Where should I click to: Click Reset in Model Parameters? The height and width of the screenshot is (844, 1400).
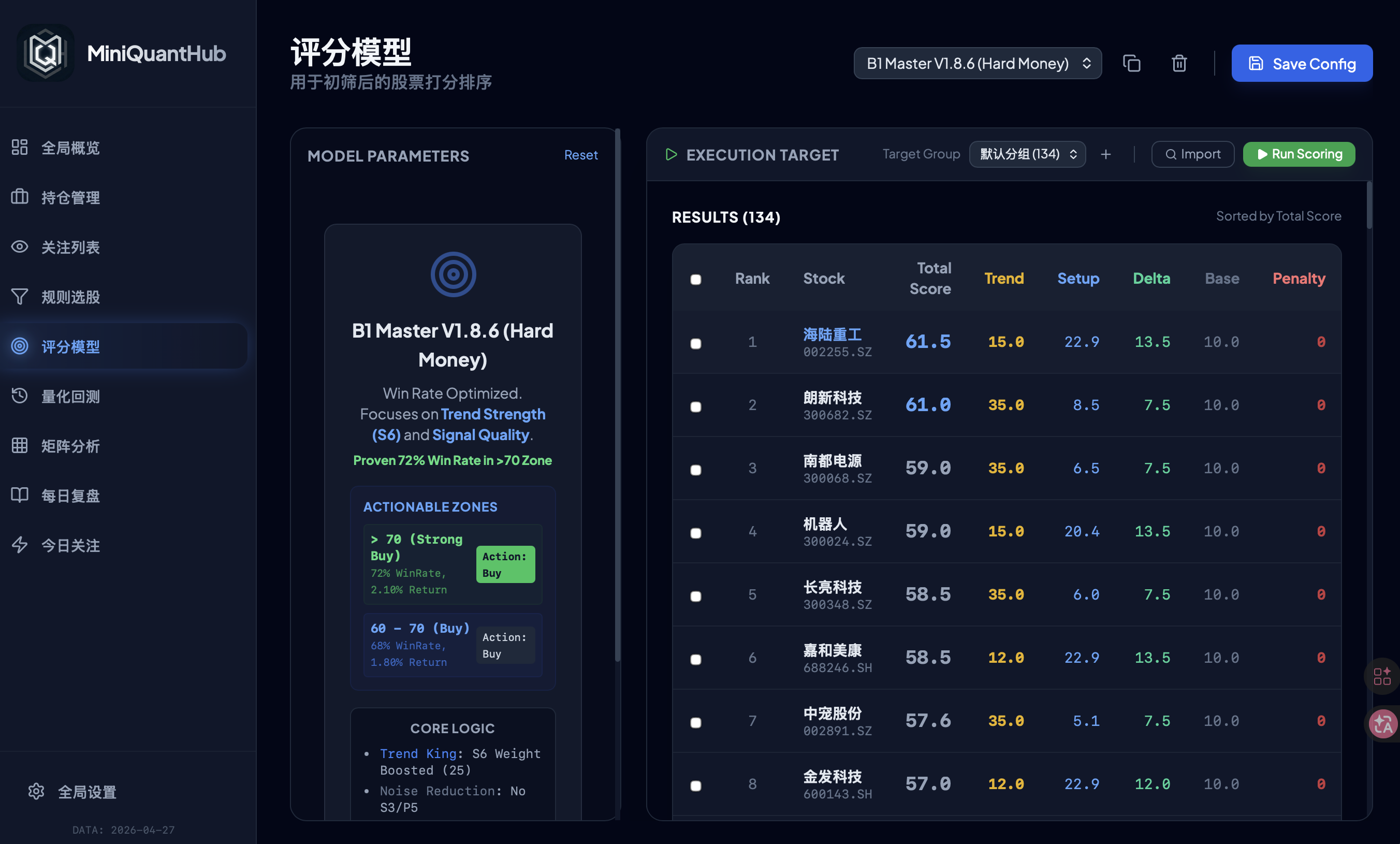pos(581,155)
